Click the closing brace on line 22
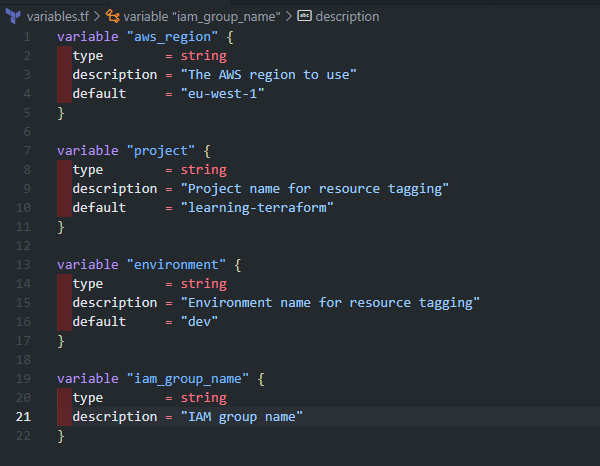Viewport: 600px width, 466px height. pyautogui.click(x=61, y=436)
